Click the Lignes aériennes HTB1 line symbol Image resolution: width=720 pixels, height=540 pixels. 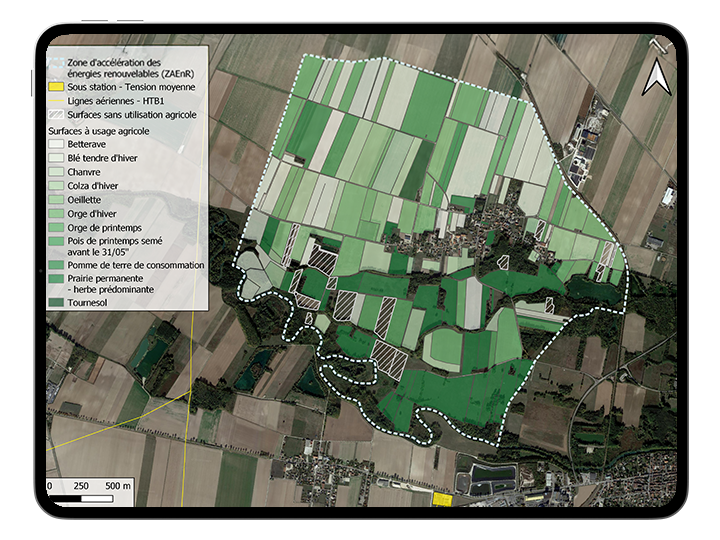point(55,101)
